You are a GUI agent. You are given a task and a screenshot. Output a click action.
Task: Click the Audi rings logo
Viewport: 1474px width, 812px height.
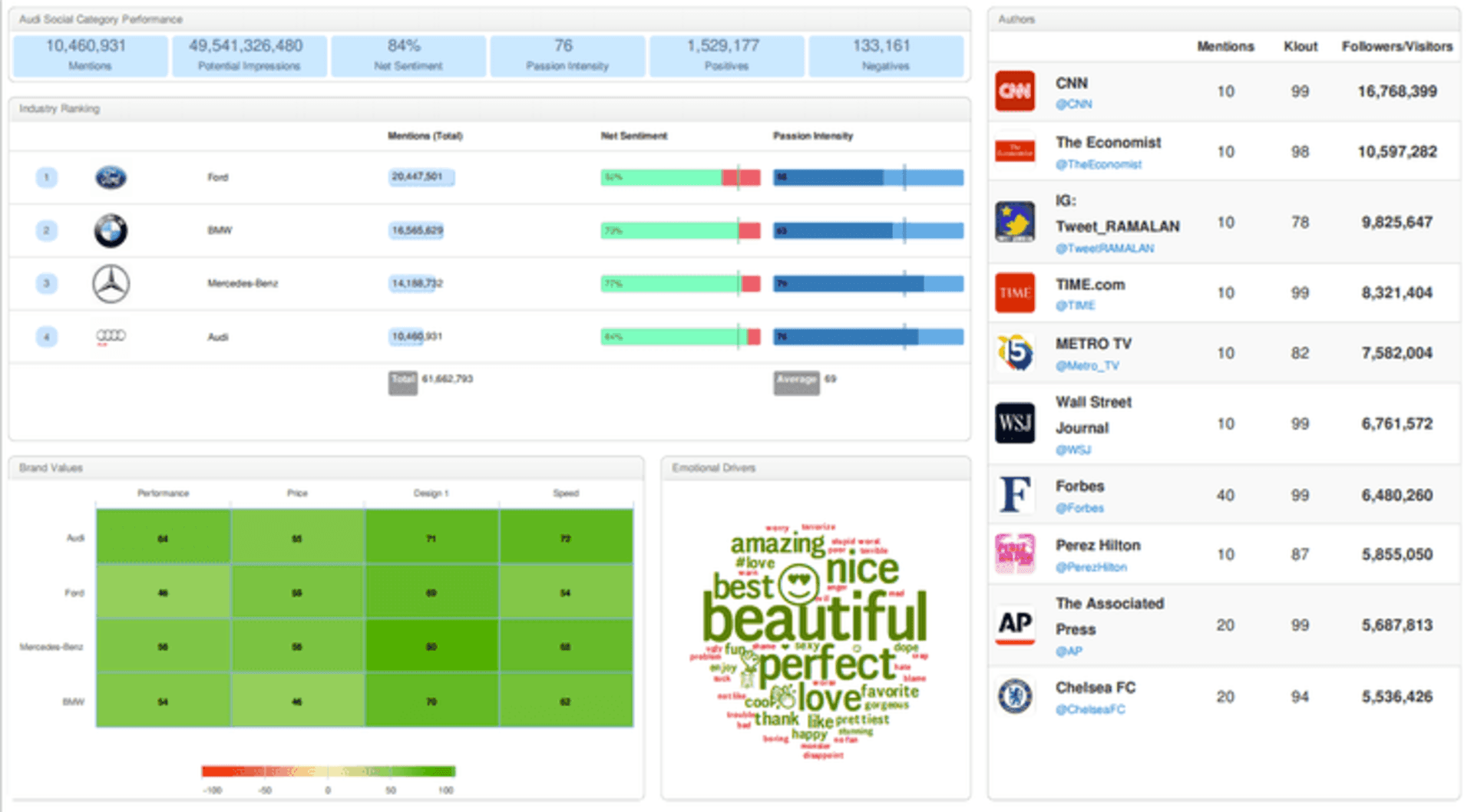coord(110,336)
